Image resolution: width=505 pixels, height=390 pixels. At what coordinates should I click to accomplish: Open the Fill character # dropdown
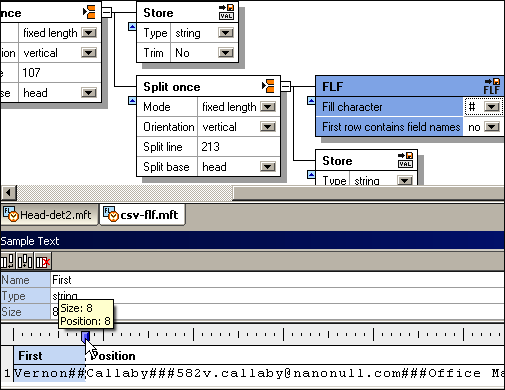(492, 107)
